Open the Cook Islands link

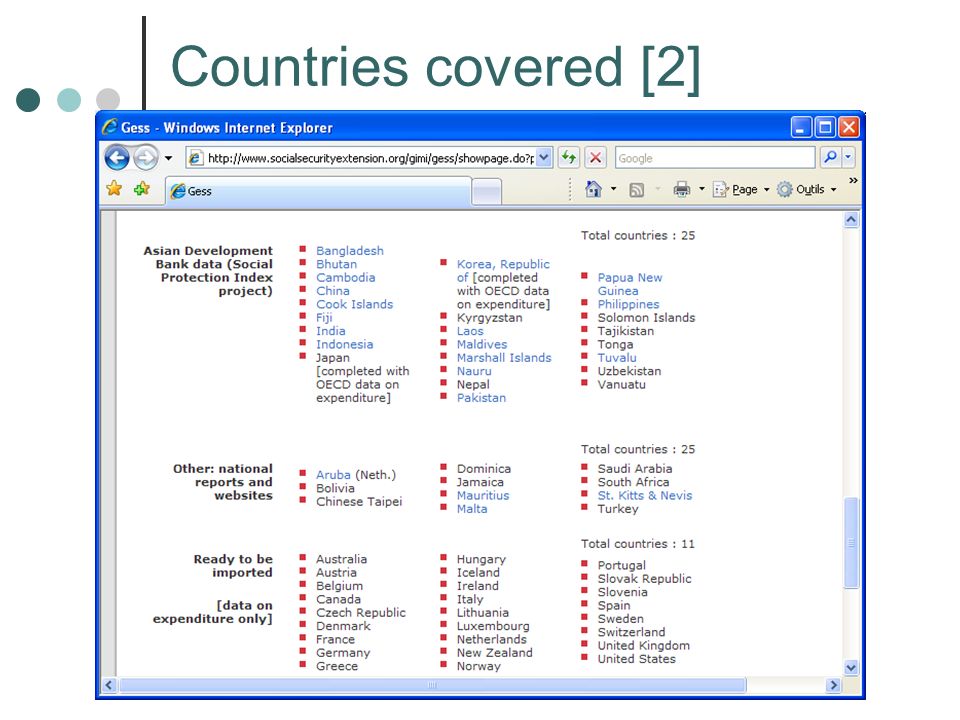(x=354, y=304)
